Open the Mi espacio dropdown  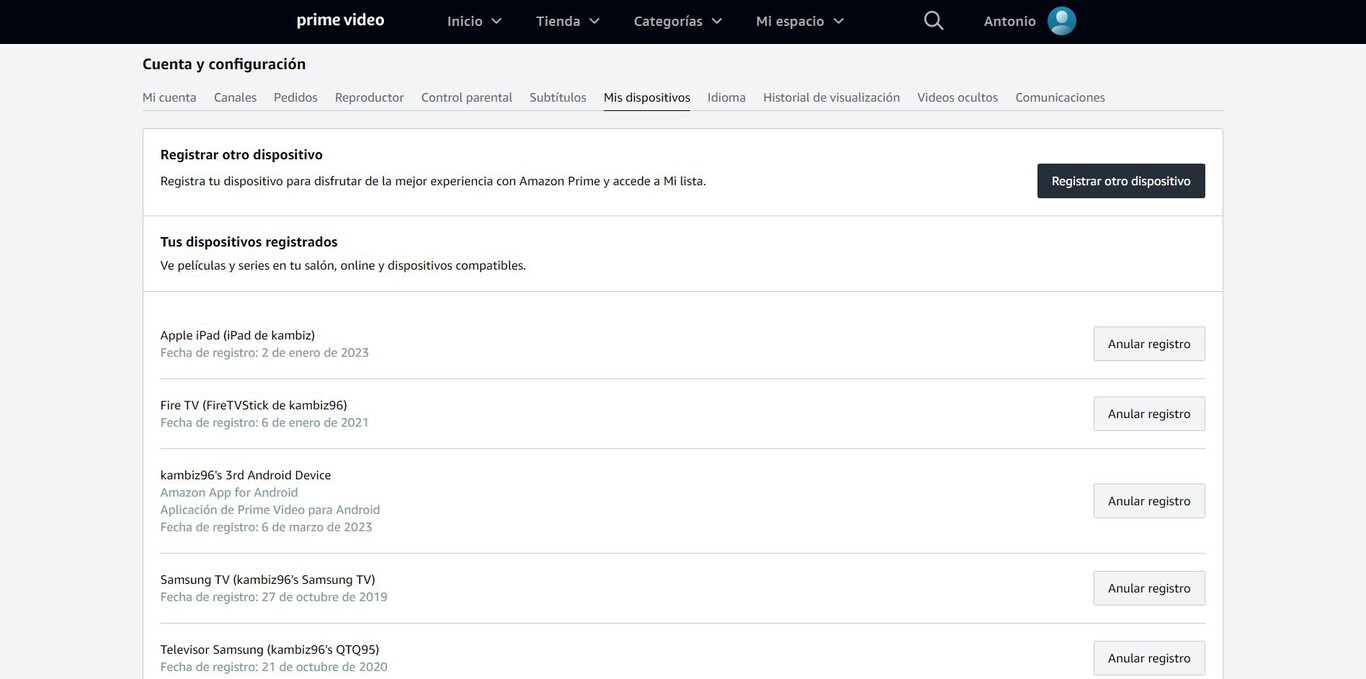point(799,21)
